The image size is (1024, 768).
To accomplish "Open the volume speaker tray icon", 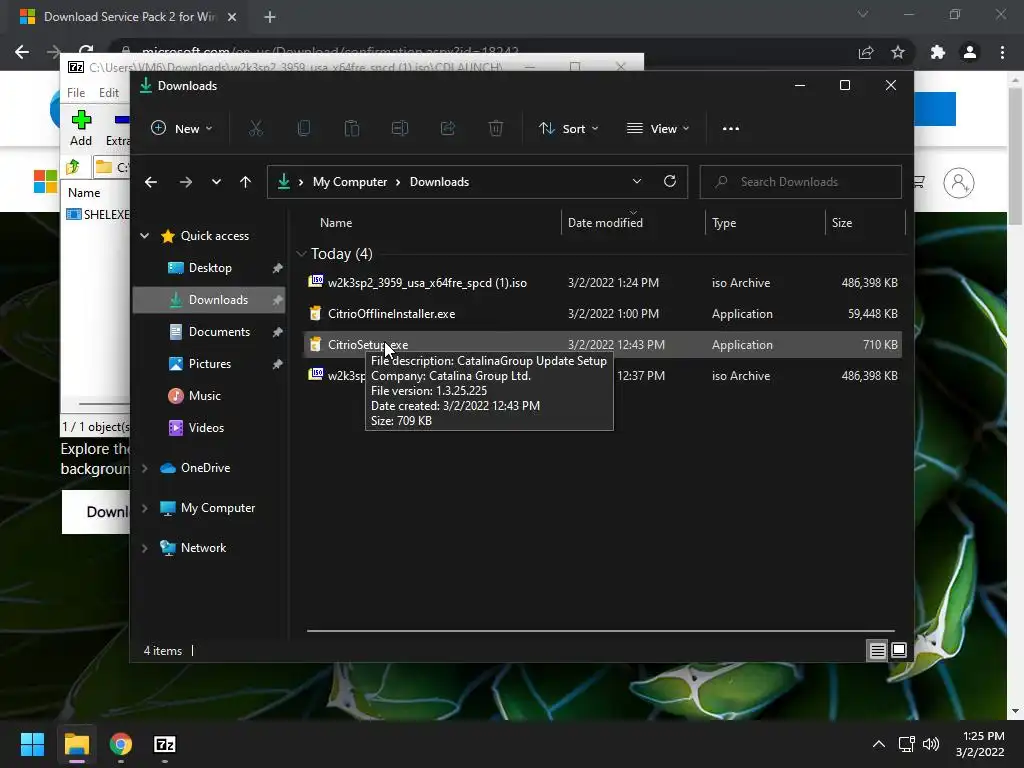I will (931, 744).
